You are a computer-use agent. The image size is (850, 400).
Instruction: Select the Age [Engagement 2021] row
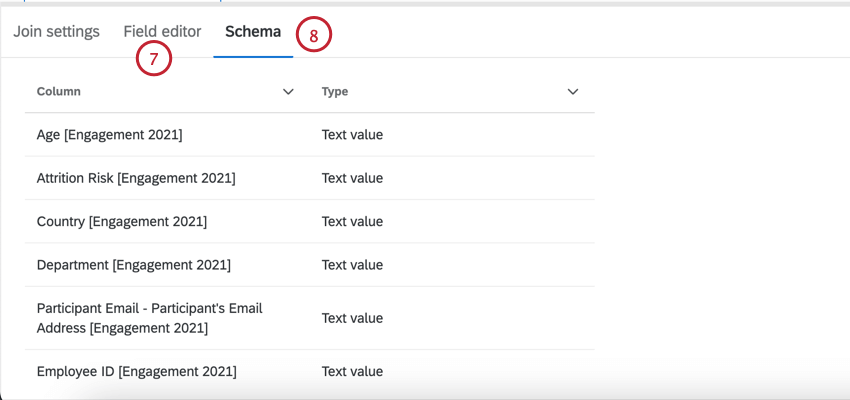[110, 135]
